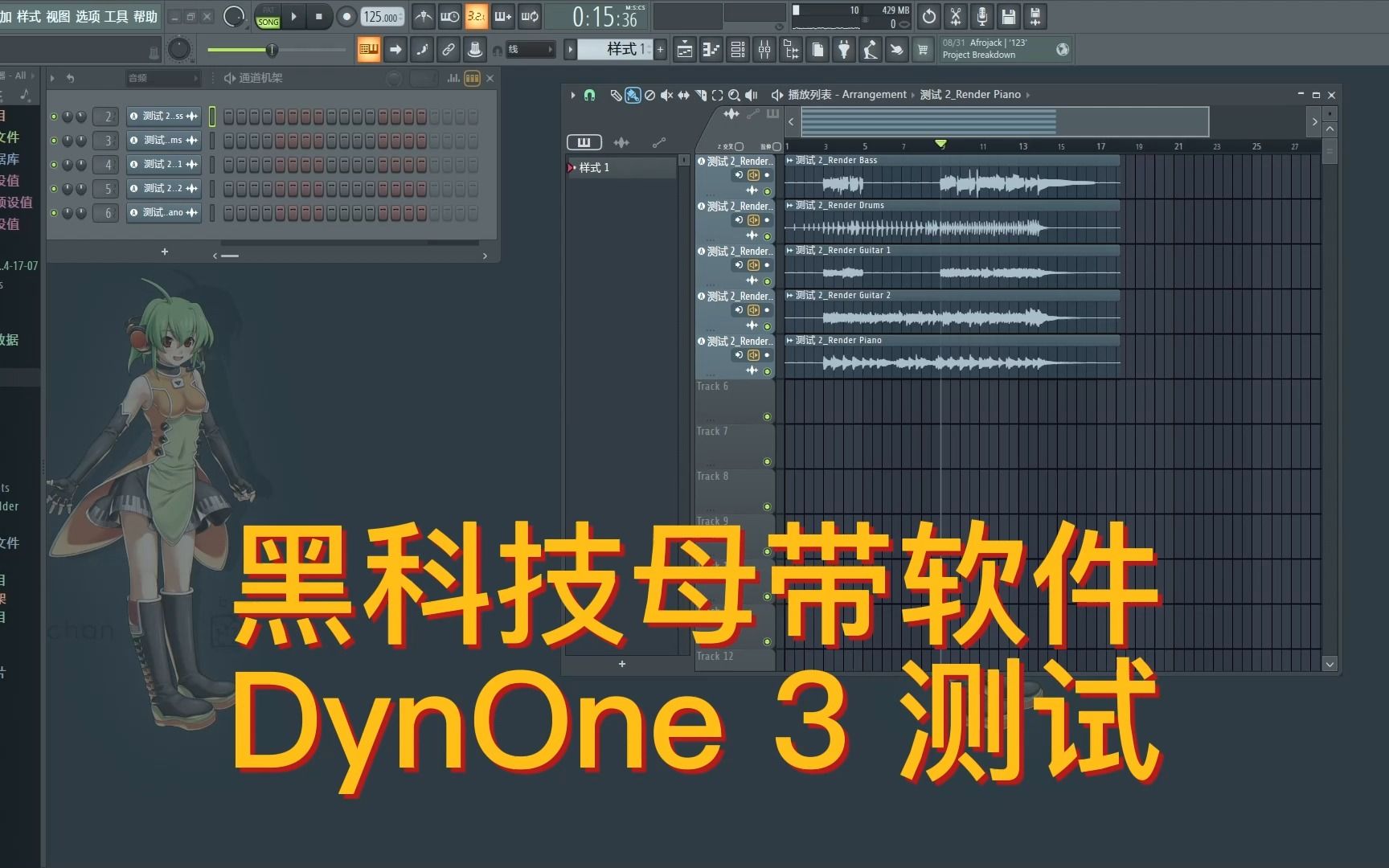Open the 工具 menu
This screenshot has height=868, width=1389.
tap(117, 16)
